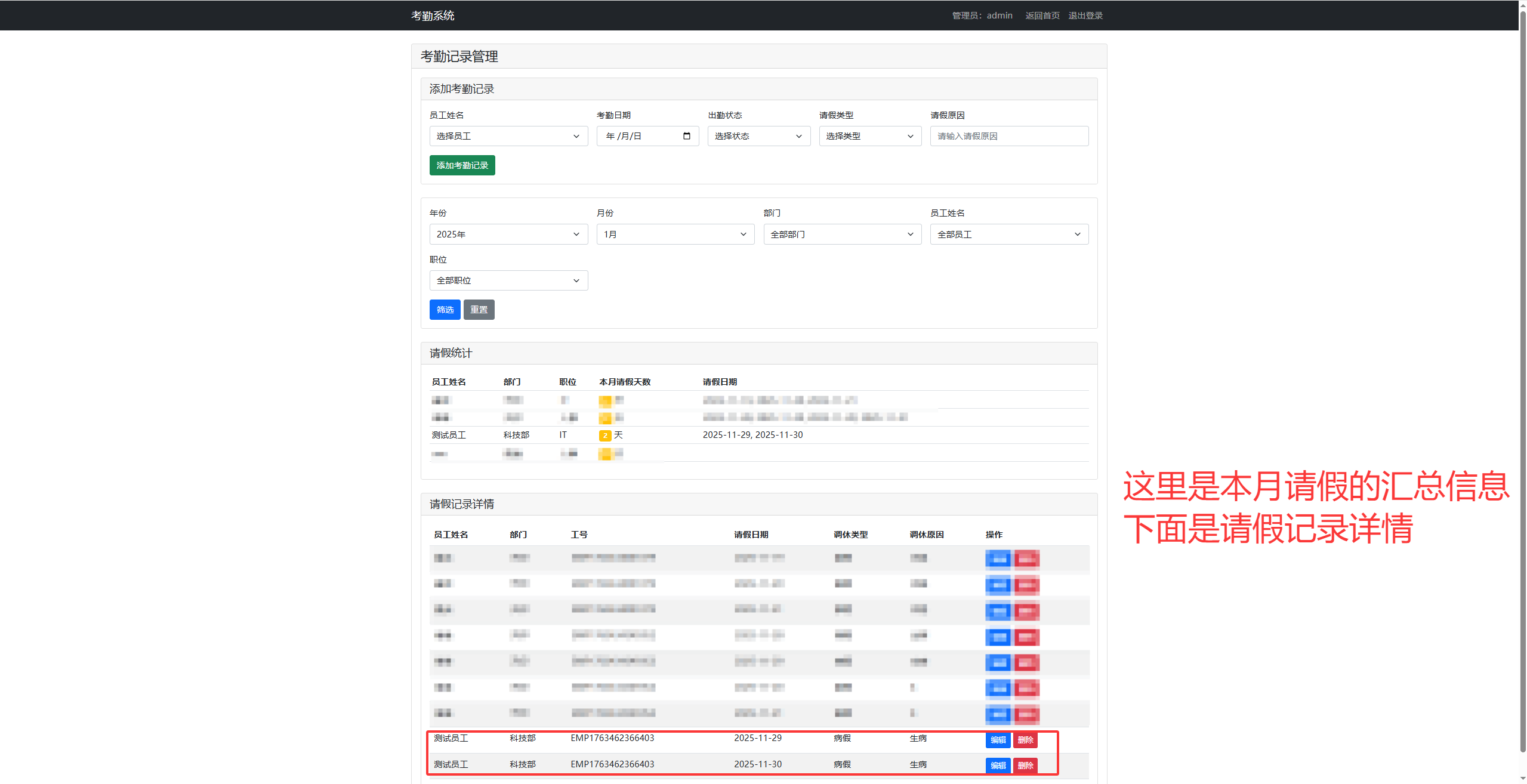Open the 选择员工 employee dropdown
This screenshot has height=784, width=1527.
(x=508, y=136)
